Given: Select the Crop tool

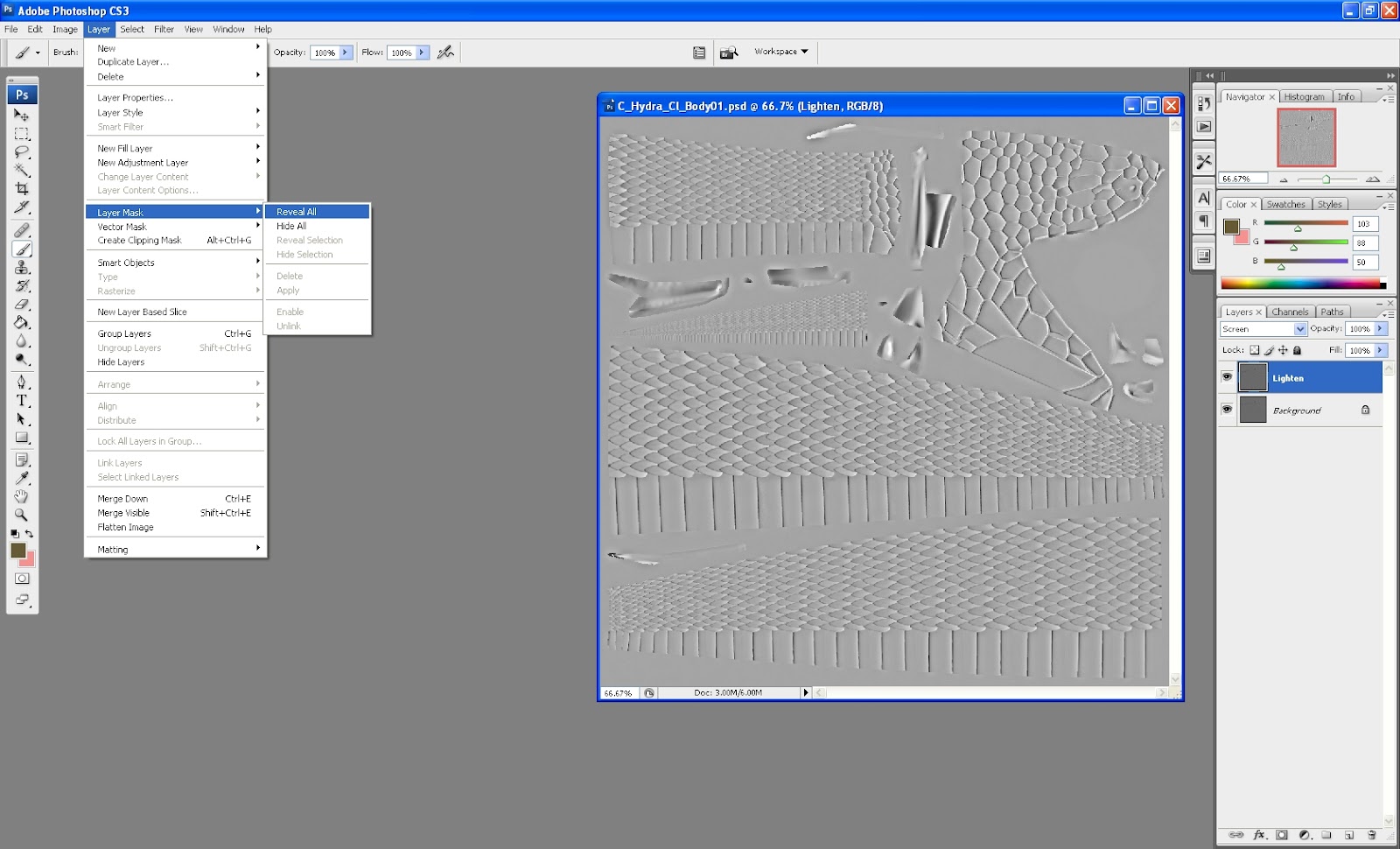Looking at the screenshot, I should [x=23, y=187].
